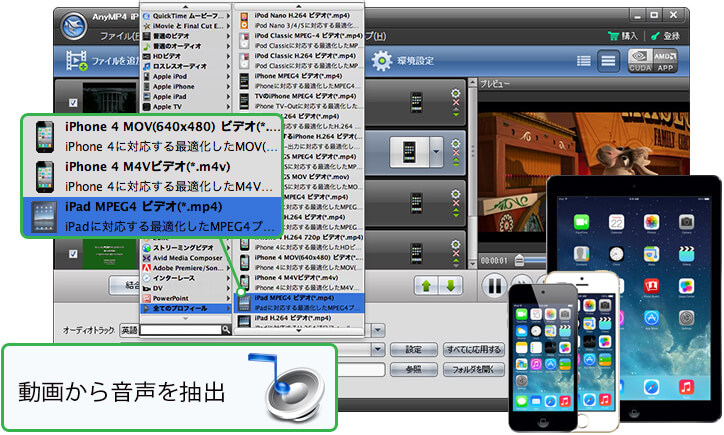The width and height of the screenshot is (724, 435).
Task: Select Apple iPhone category
Action: (186, 86)
